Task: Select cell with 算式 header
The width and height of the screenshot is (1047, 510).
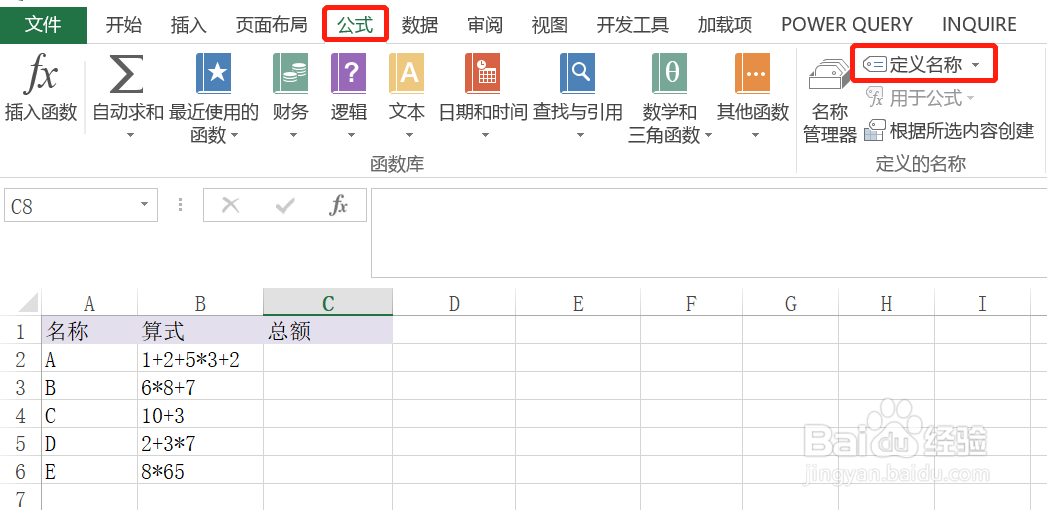Action: coord(200,331)
